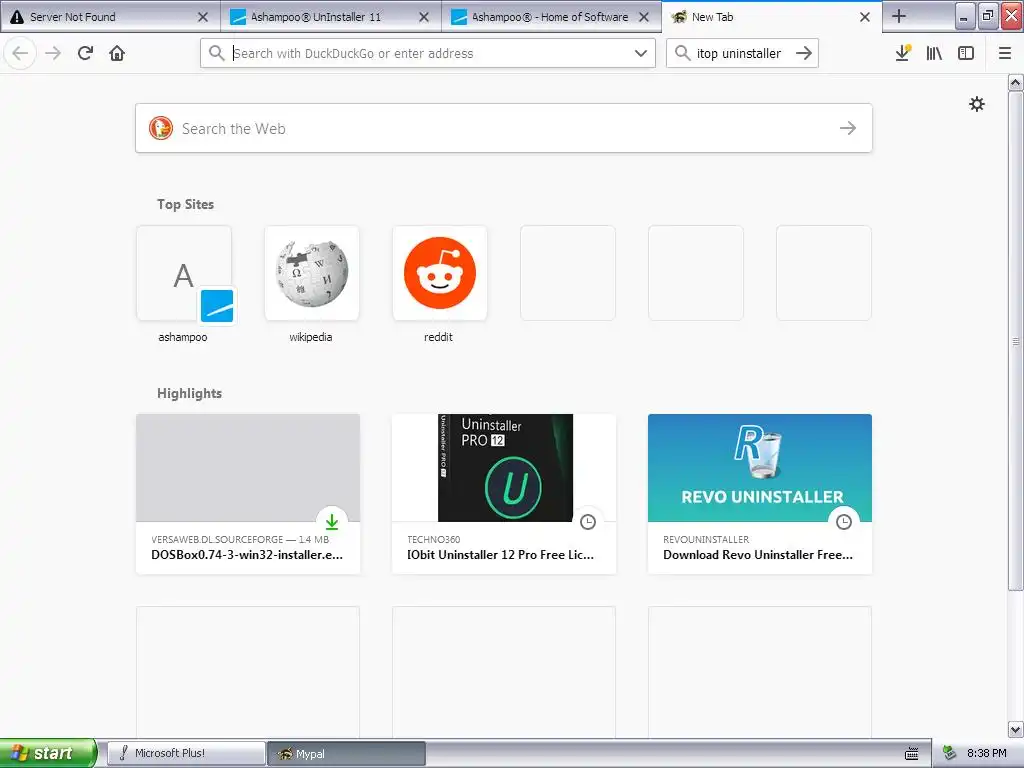Click the Mypal taskbar button

(347, 753)
